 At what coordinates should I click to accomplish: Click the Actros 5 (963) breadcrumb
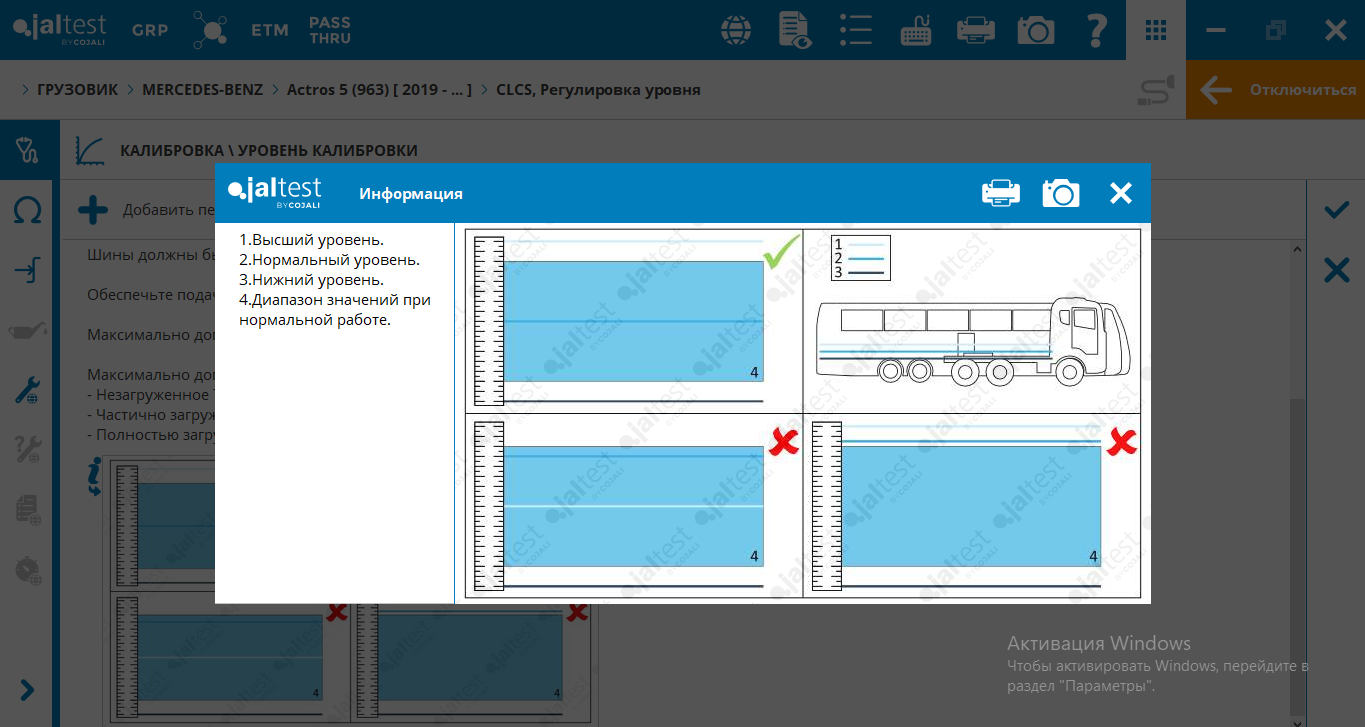coord(379,90)
